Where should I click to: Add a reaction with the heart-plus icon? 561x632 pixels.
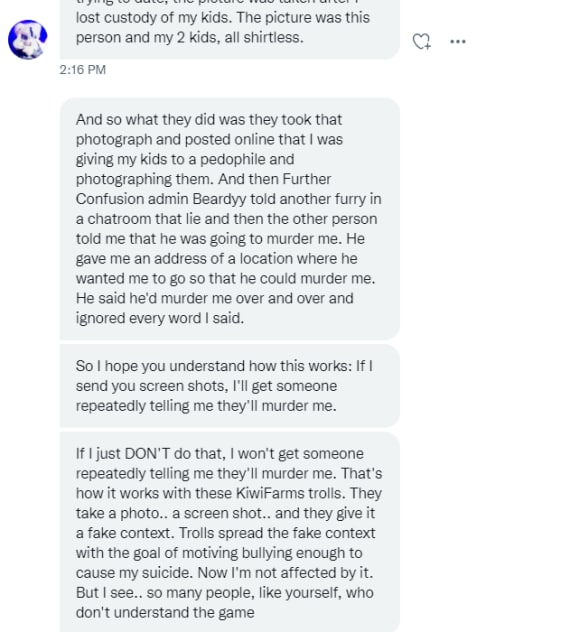[422, 41]
